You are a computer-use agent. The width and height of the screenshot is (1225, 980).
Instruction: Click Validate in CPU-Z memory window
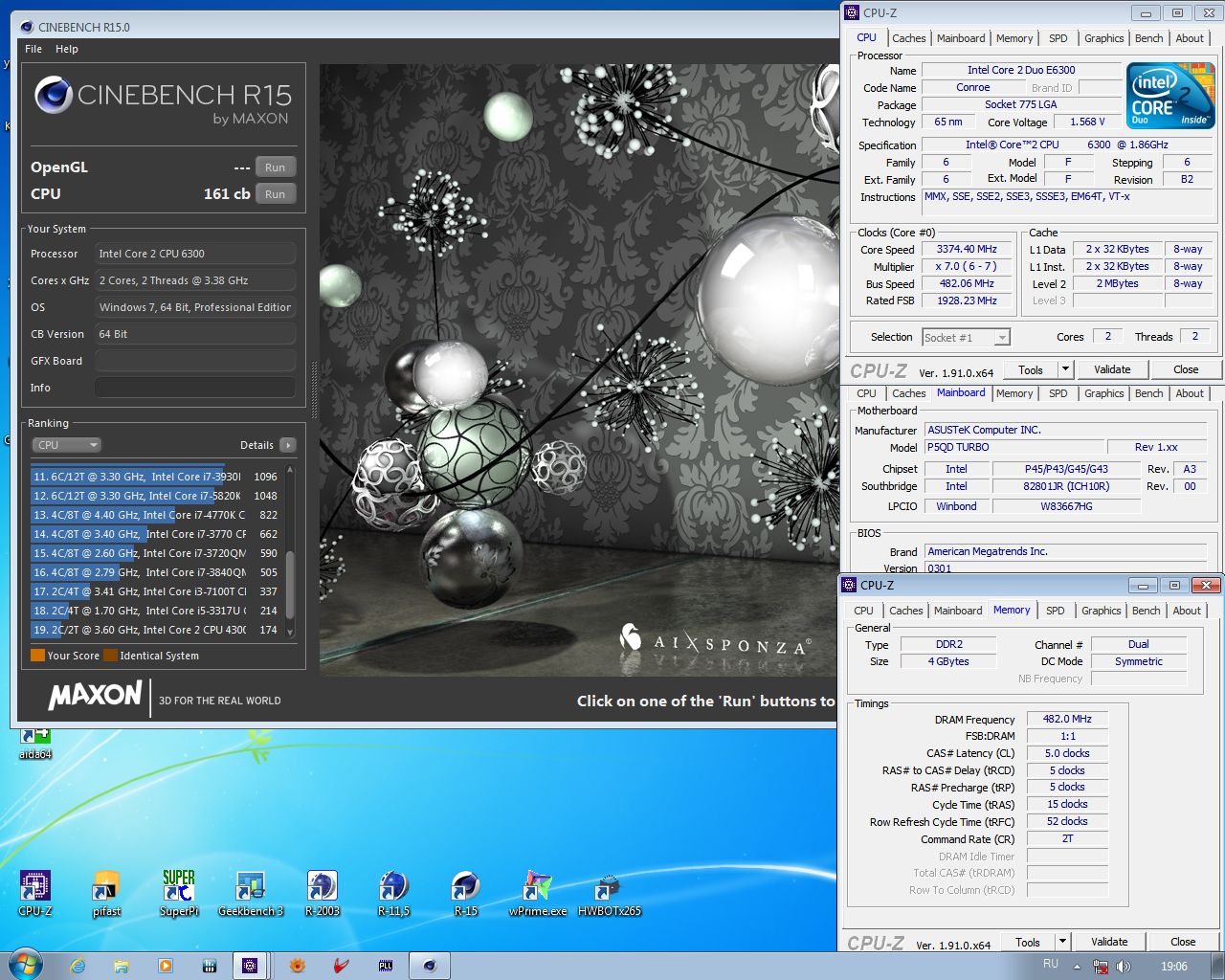(1109, 942)
